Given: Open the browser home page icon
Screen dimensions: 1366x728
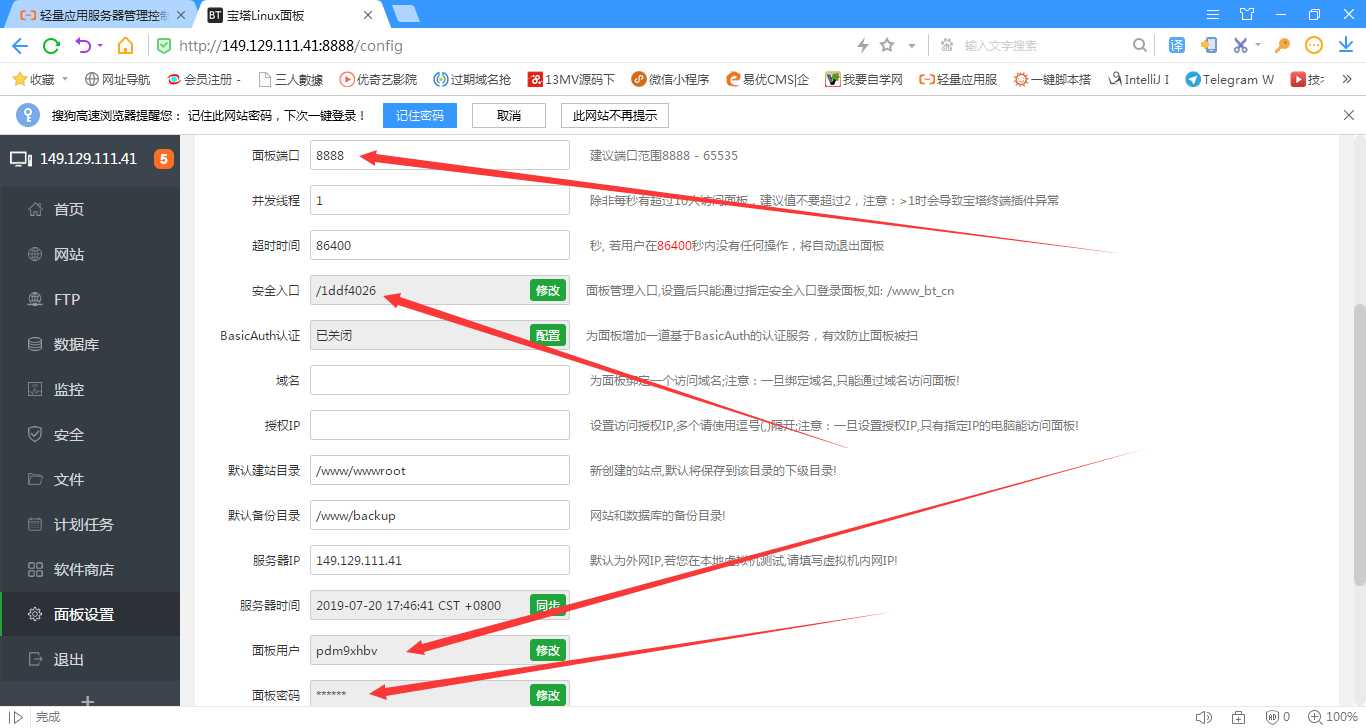Looking at the screenshot, I should click(x=125, y=45).
